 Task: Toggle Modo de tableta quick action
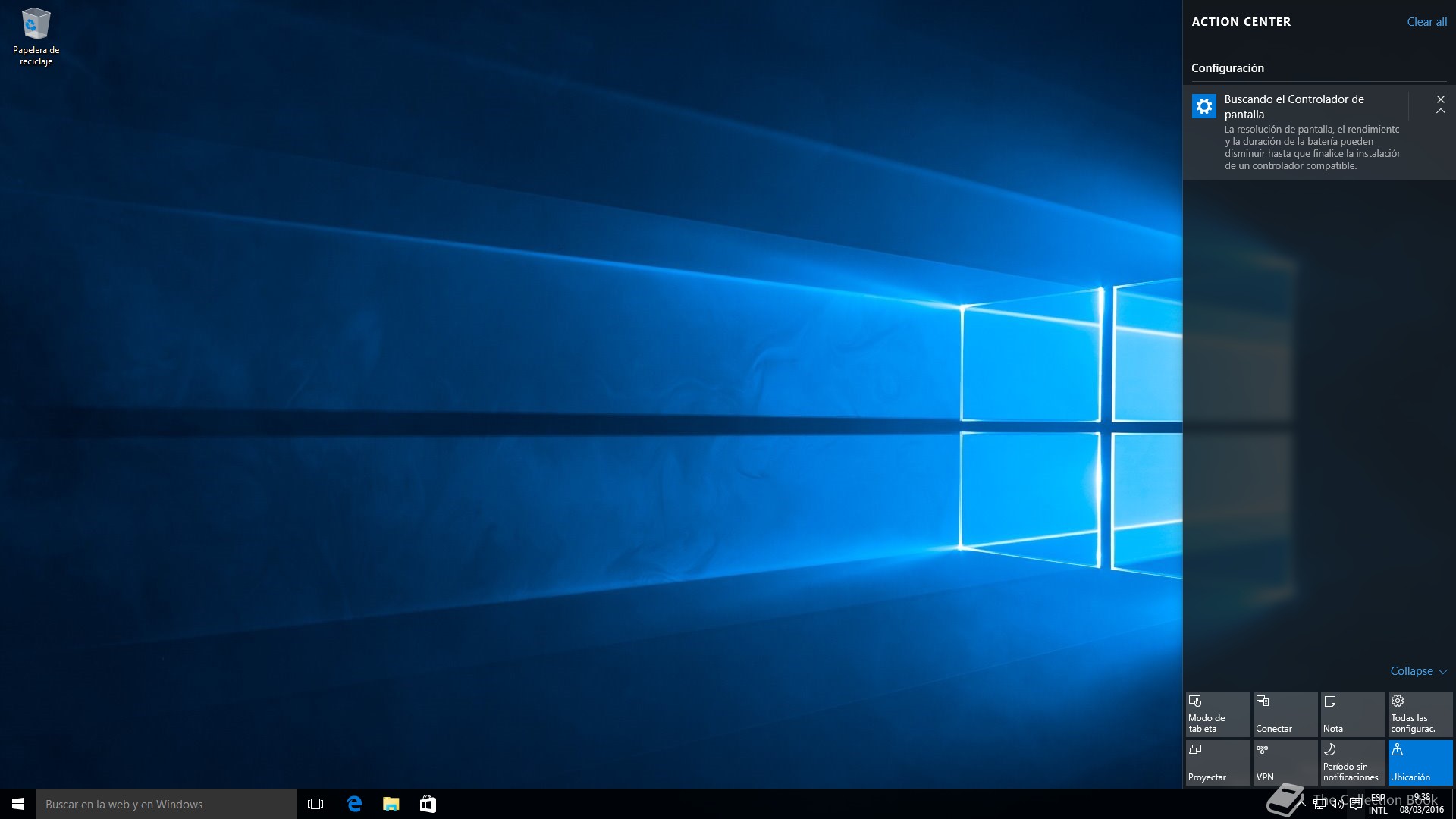1217,714
